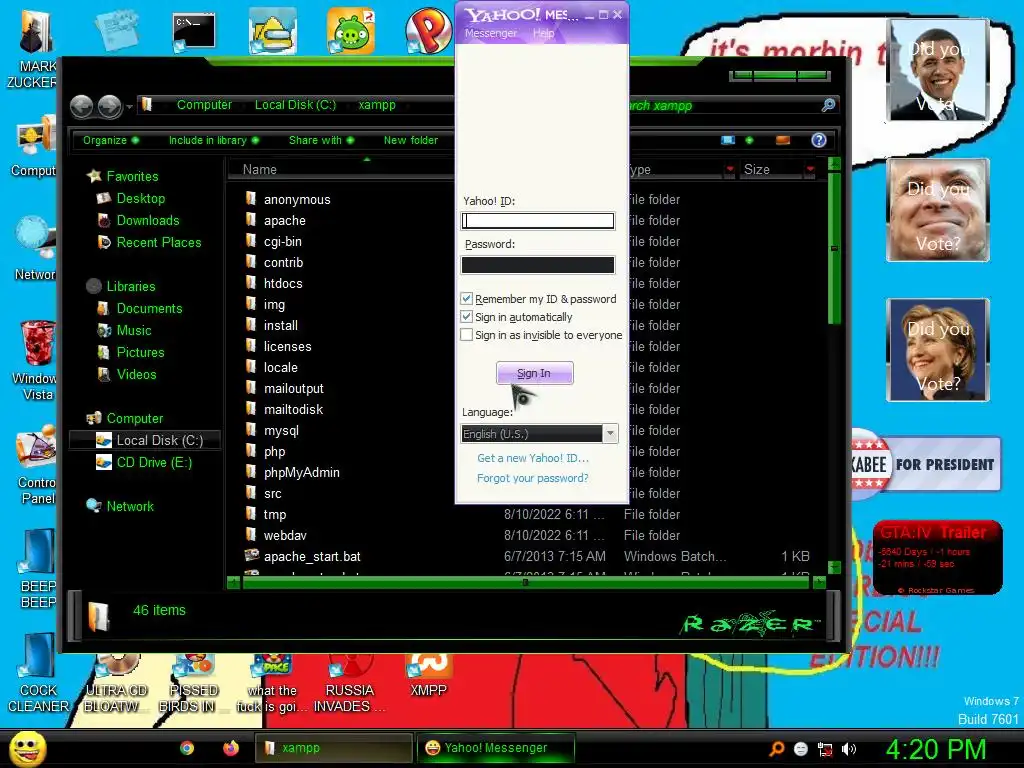
Task: Click New folder in the Explorer toolbar
Action: pyautogui.click(x=411, y=140)
